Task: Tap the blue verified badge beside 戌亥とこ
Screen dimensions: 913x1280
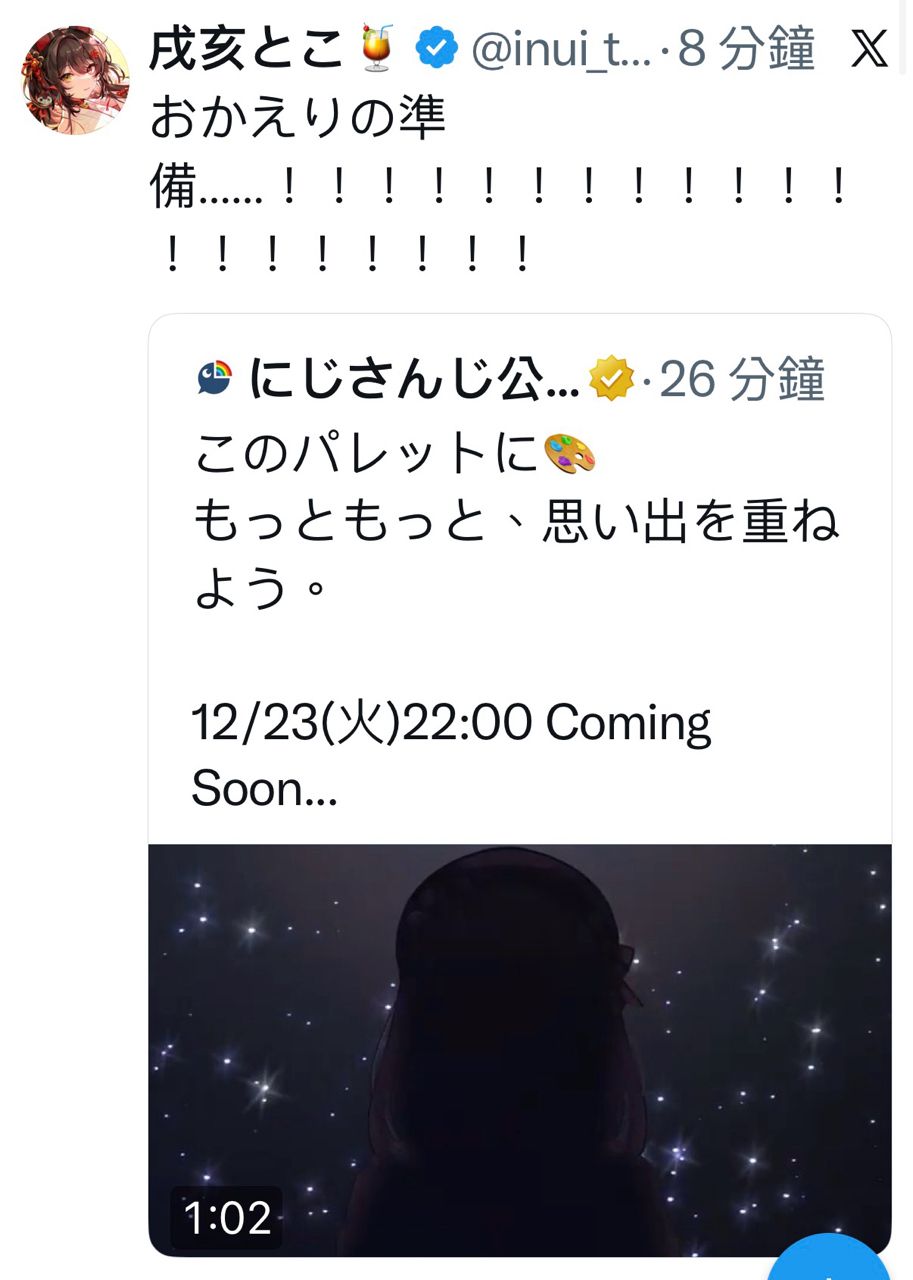Action: tap(436, 48)
